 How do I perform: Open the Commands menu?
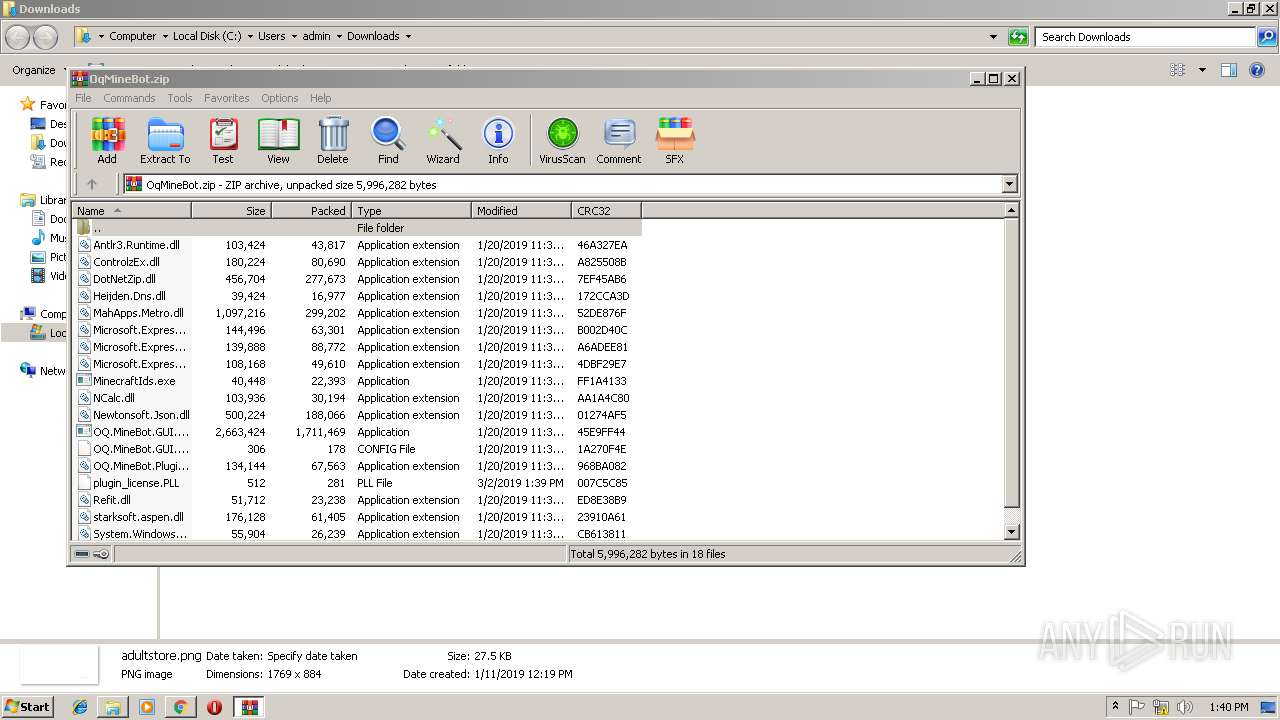tap(129, 98)
